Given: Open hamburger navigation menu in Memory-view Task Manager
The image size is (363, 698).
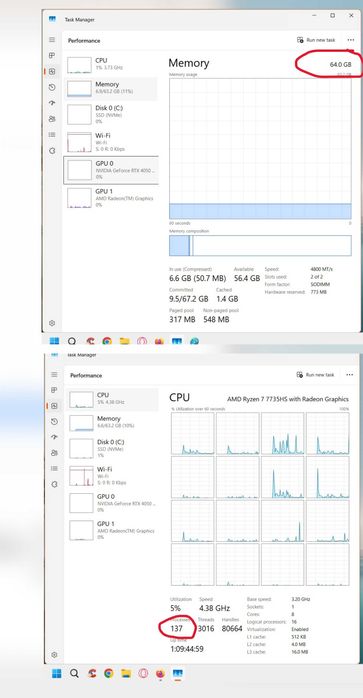Looking at the screenshot, I should pyautogui.click(x=52, y=40).
